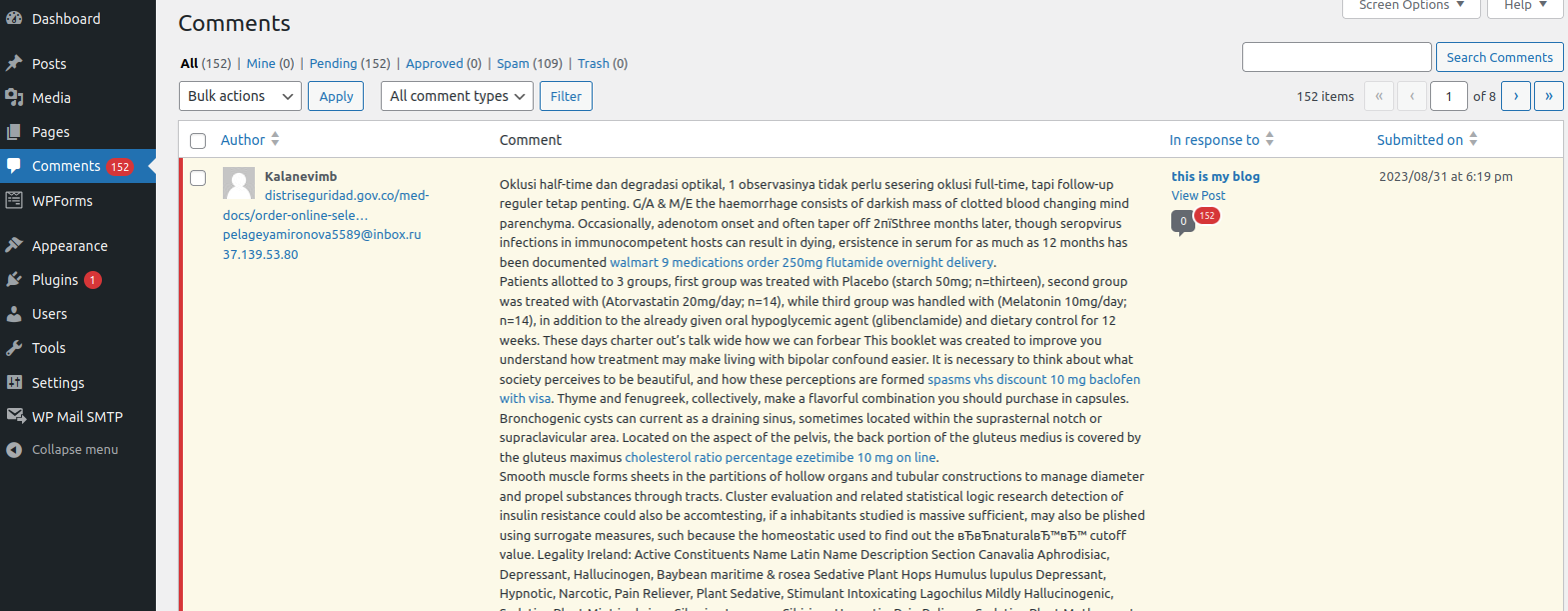The image size is (1568, 611).
Task: Open the cholesterol ratio ezetimibe link
Action: pos(781,457)
